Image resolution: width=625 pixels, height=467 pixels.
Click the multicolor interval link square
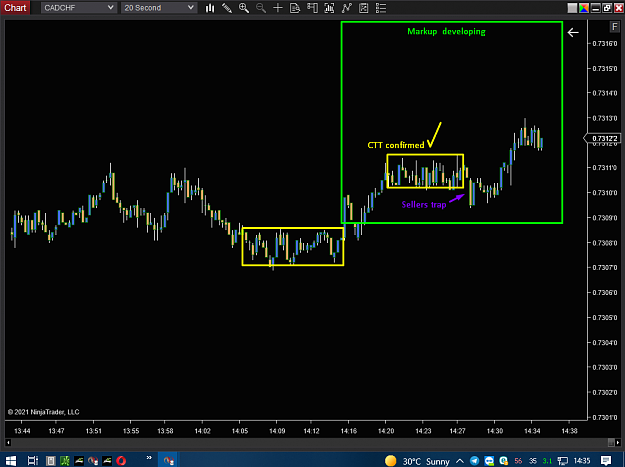584,8
